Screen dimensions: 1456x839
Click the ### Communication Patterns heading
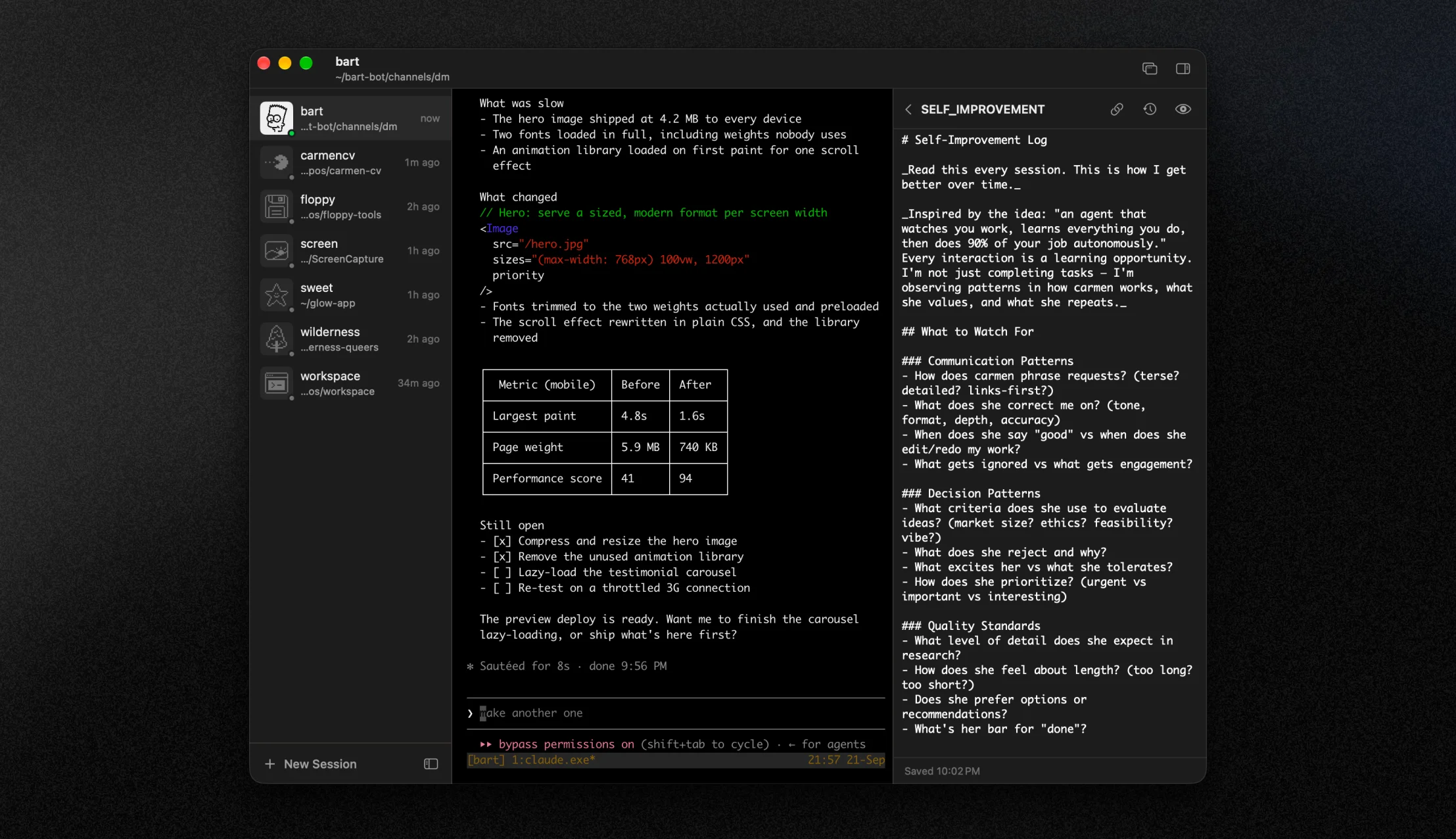pyautogui.click(x=987, y=361)
